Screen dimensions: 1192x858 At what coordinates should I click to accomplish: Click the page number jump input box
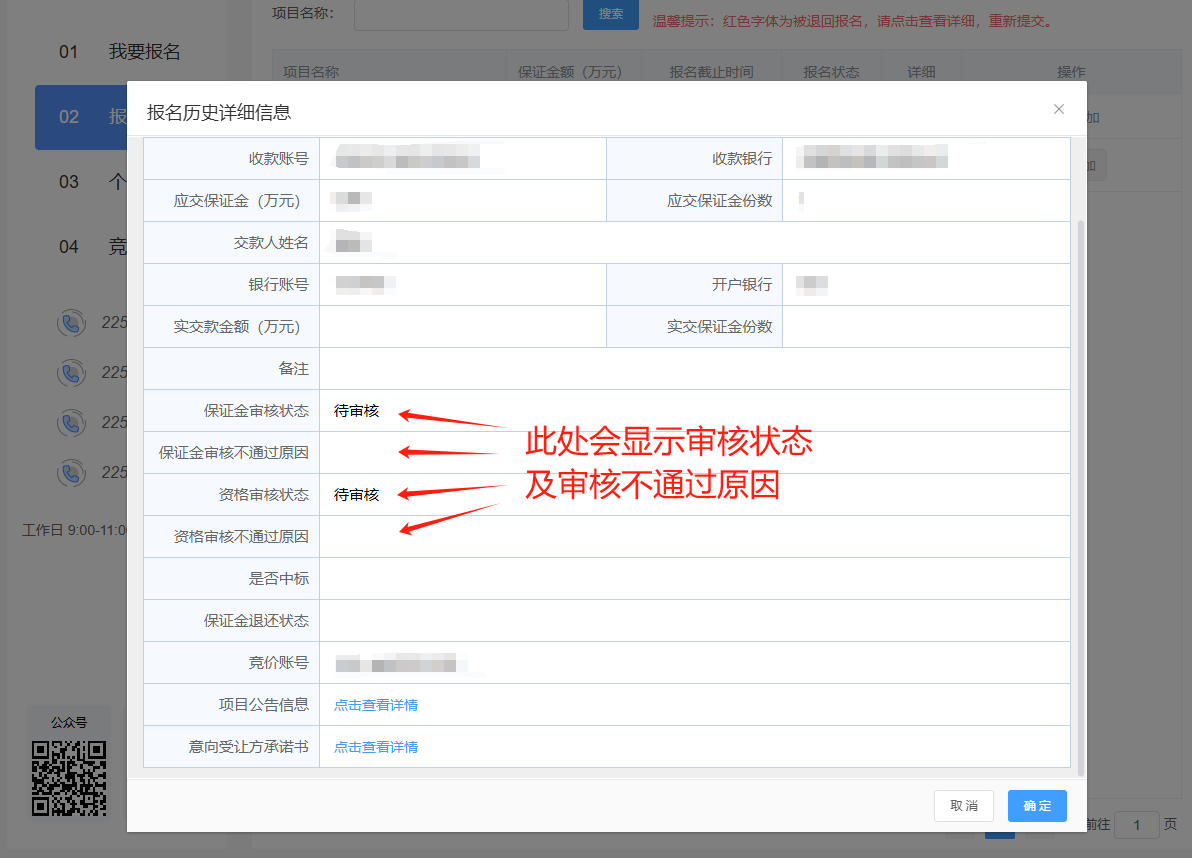point(1137,824)
